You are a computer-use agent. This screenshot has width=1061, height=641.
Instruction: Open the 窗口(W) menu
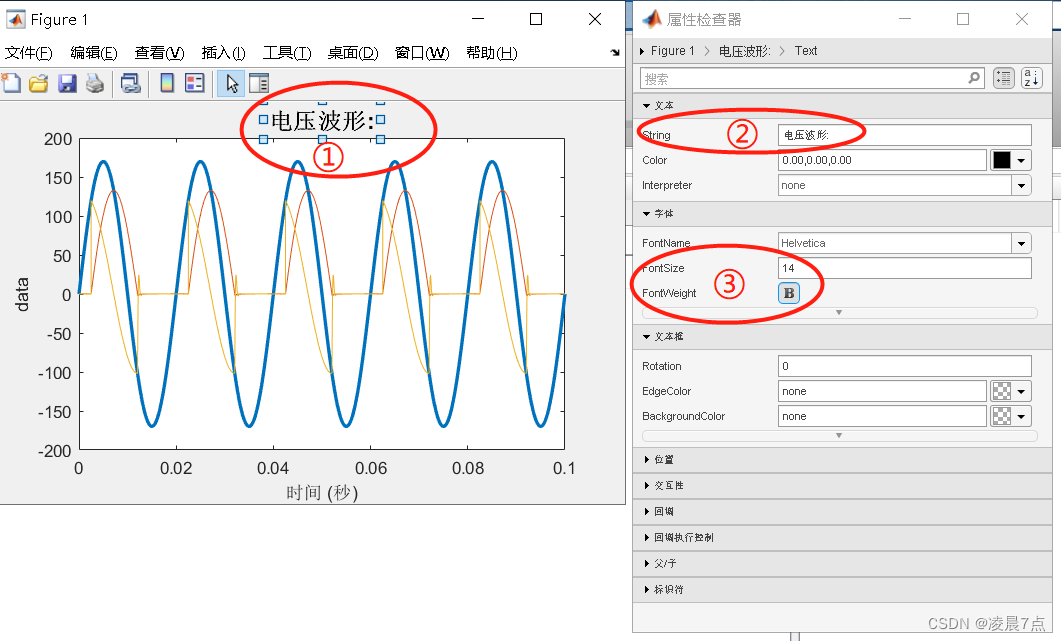pos(422,53)
